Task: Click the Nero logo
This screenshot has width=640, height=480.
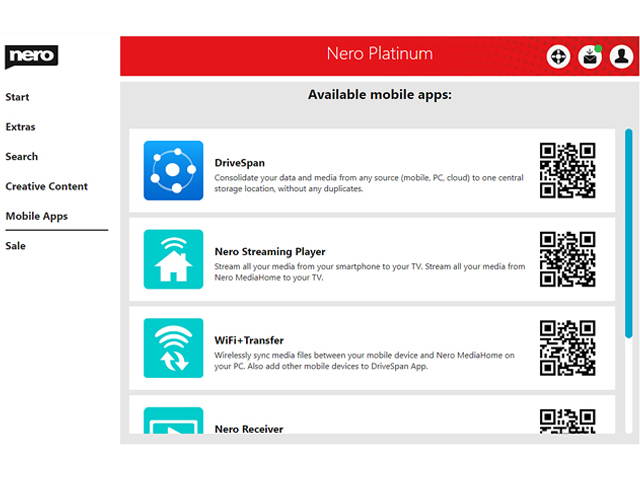Action: (x=31, y=57)
